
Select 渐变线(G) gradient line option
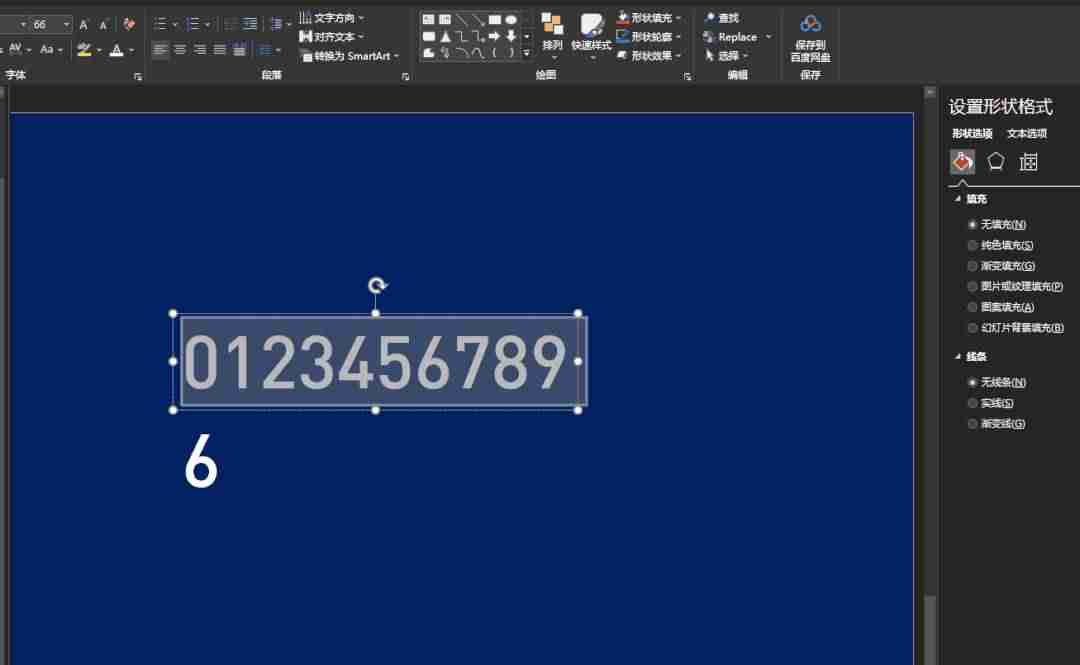(x=997, y=424)
